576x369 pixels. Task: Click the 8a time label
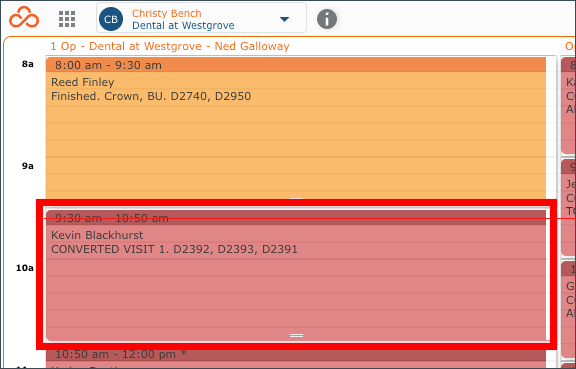pos(28,64)
